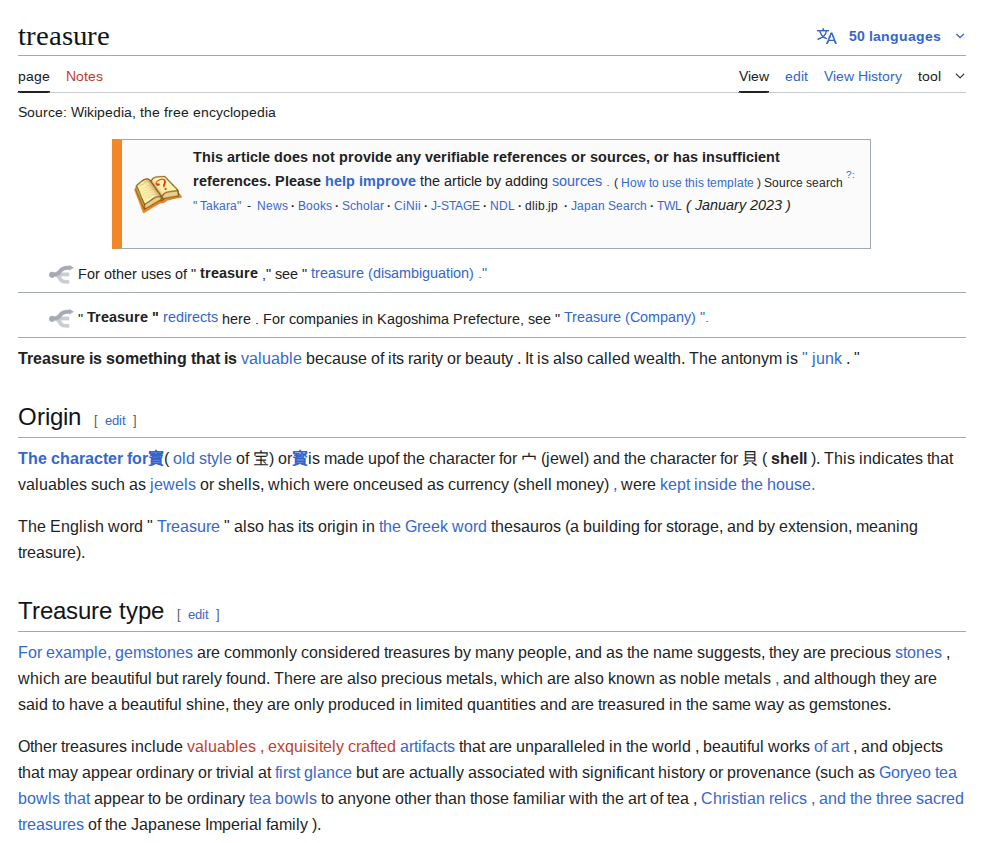Open the sources link in notice
Image resolution: width=986 pixels, height=843 pixels.
(x=577, y=181)
